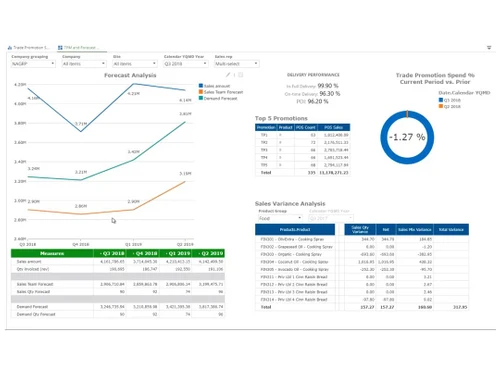Open the Sales rep Multi-select dropdown
Screen dimensions: 500x375
click(x=236, y=64)
